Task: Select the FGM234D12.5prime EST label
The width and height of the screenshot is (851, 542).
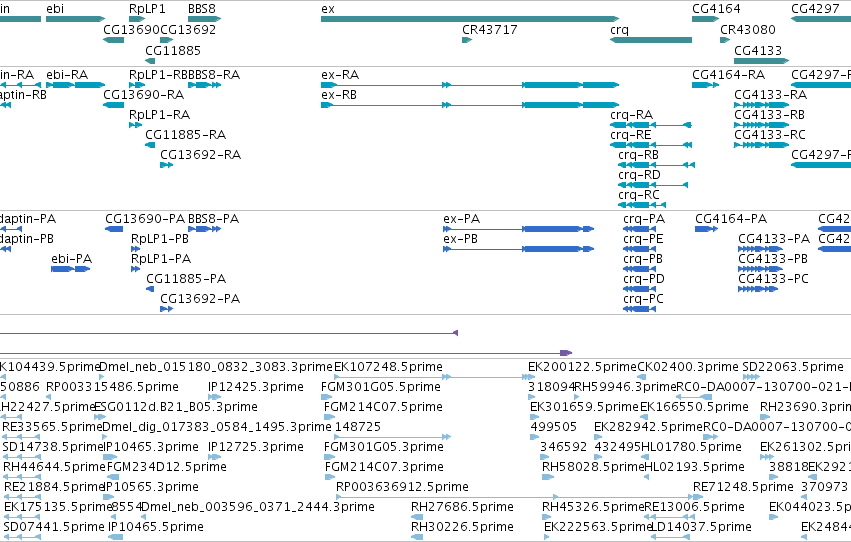Action: pyautogui.click(x=167, y=467)
